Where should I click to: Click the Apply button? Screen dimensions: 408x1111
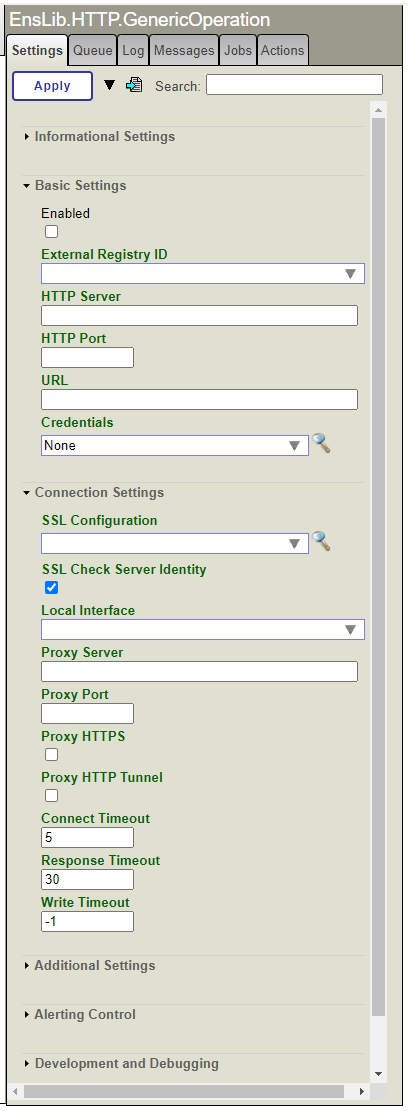(x=52, y=86)
